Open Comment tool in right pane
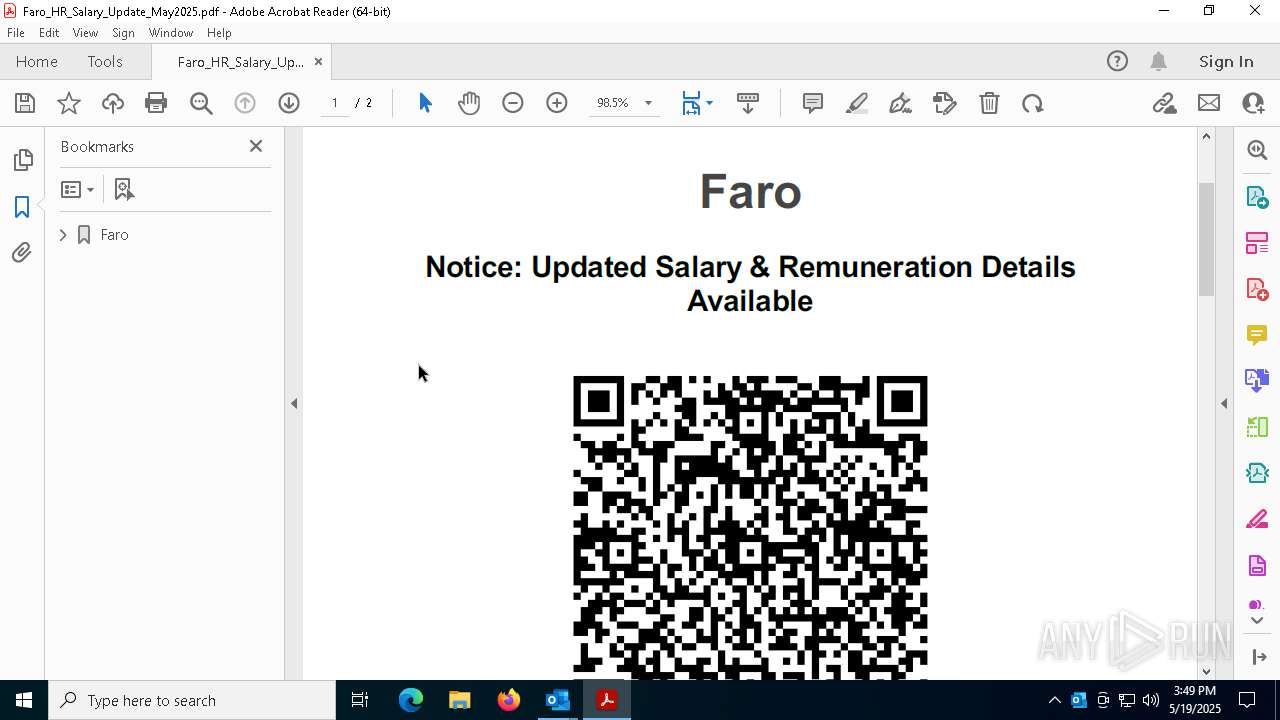The height and width of the screenshot is (720, 1280). click(x=1257, y=334)
